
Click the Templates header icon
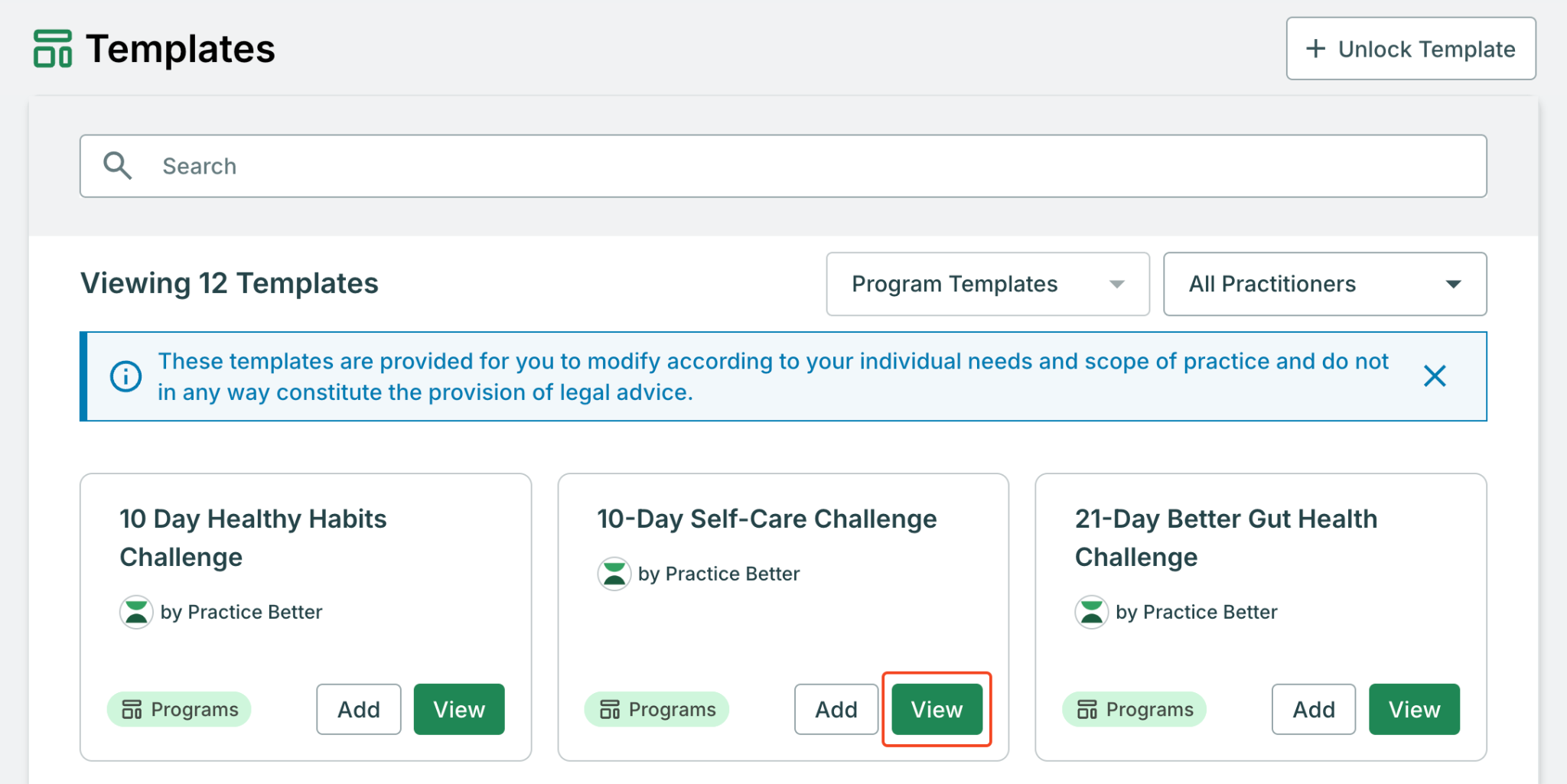(53, 49)
